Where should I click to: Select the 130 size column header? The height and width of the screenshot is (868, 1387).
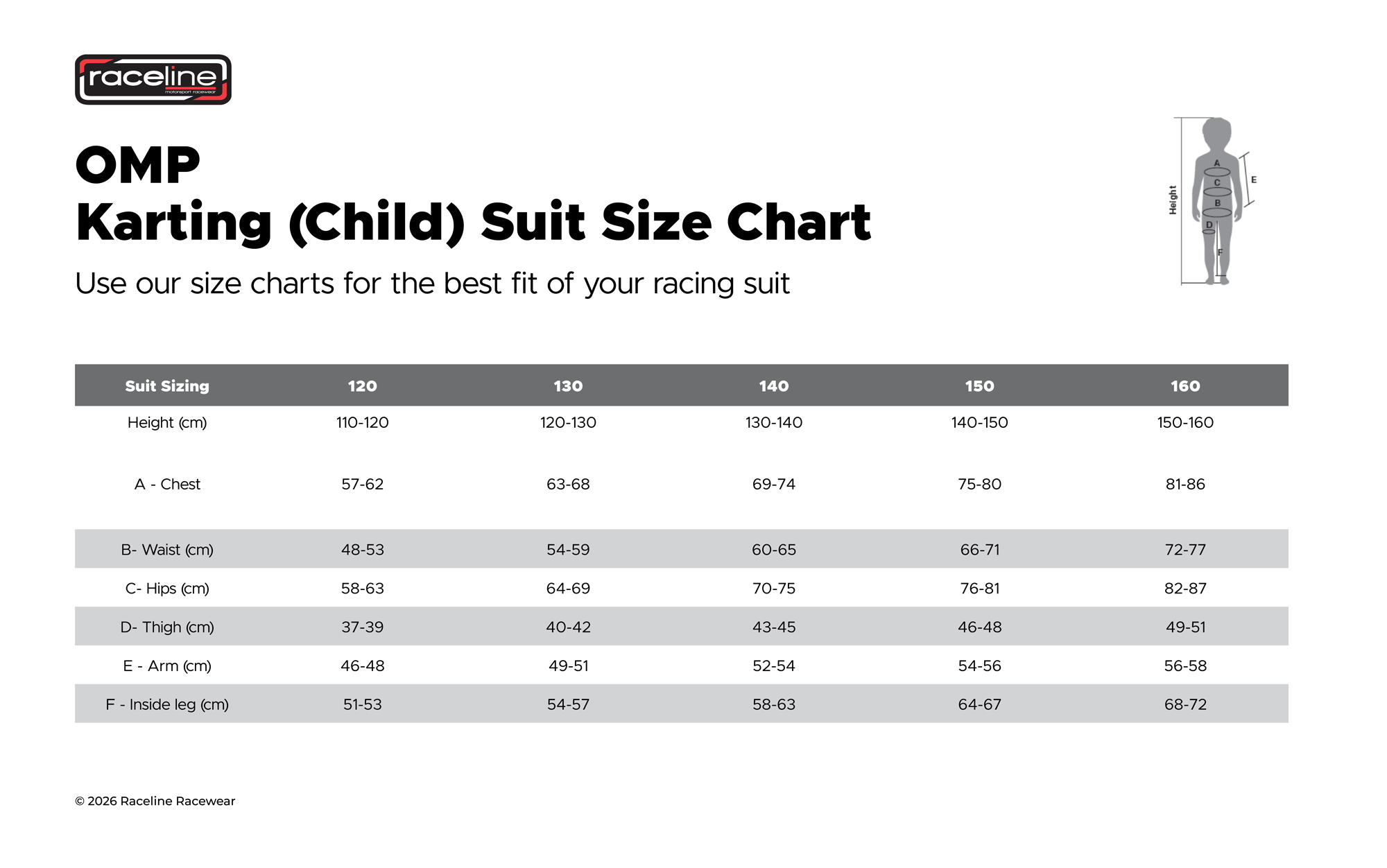coord(568,386)
